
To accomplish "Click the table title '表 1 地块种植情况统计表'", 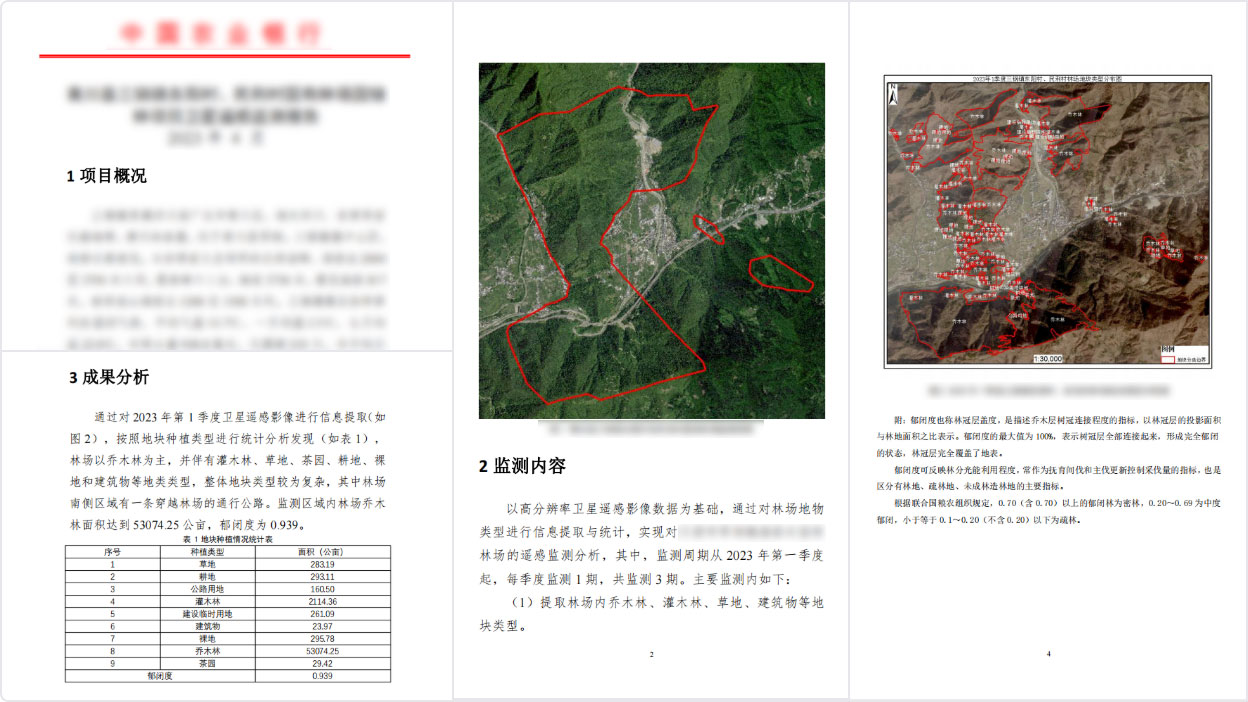I will tap(227, 538).
